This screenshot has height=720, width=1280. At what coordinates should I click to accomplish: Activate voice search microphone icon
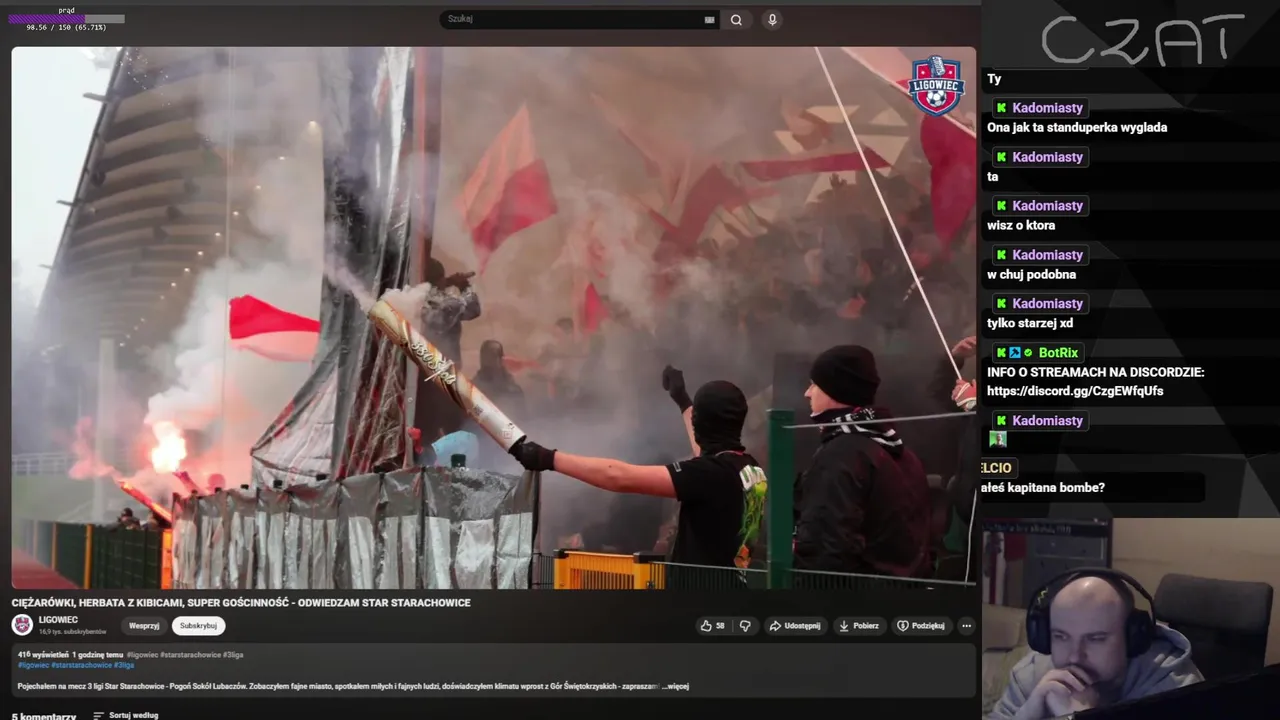772,19
